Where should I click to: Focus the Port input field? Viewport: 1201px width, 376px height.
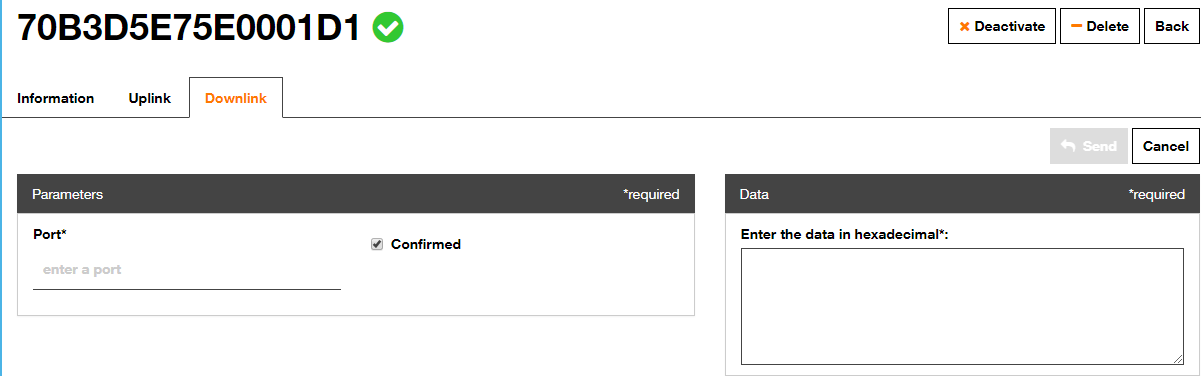click(x=187, y=270)
